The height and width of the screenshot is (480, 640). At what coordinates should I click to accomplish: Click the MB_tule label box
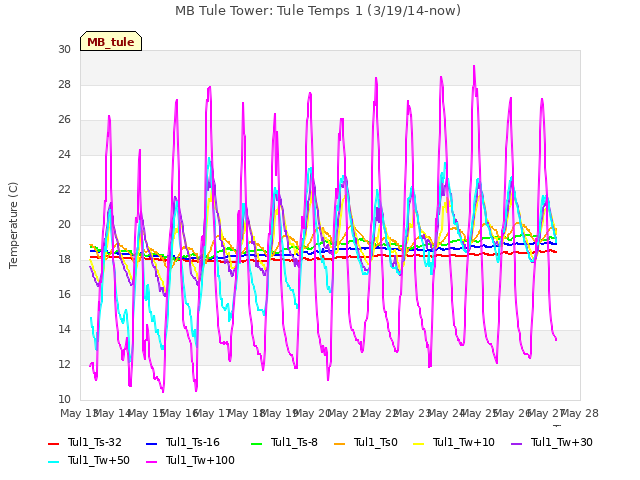pyautogui.click(x=111, y=41)
